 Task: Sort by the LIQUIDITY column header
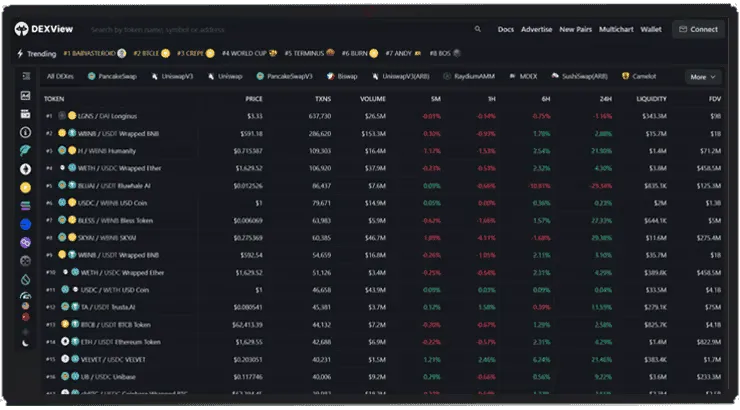[651, 99]
